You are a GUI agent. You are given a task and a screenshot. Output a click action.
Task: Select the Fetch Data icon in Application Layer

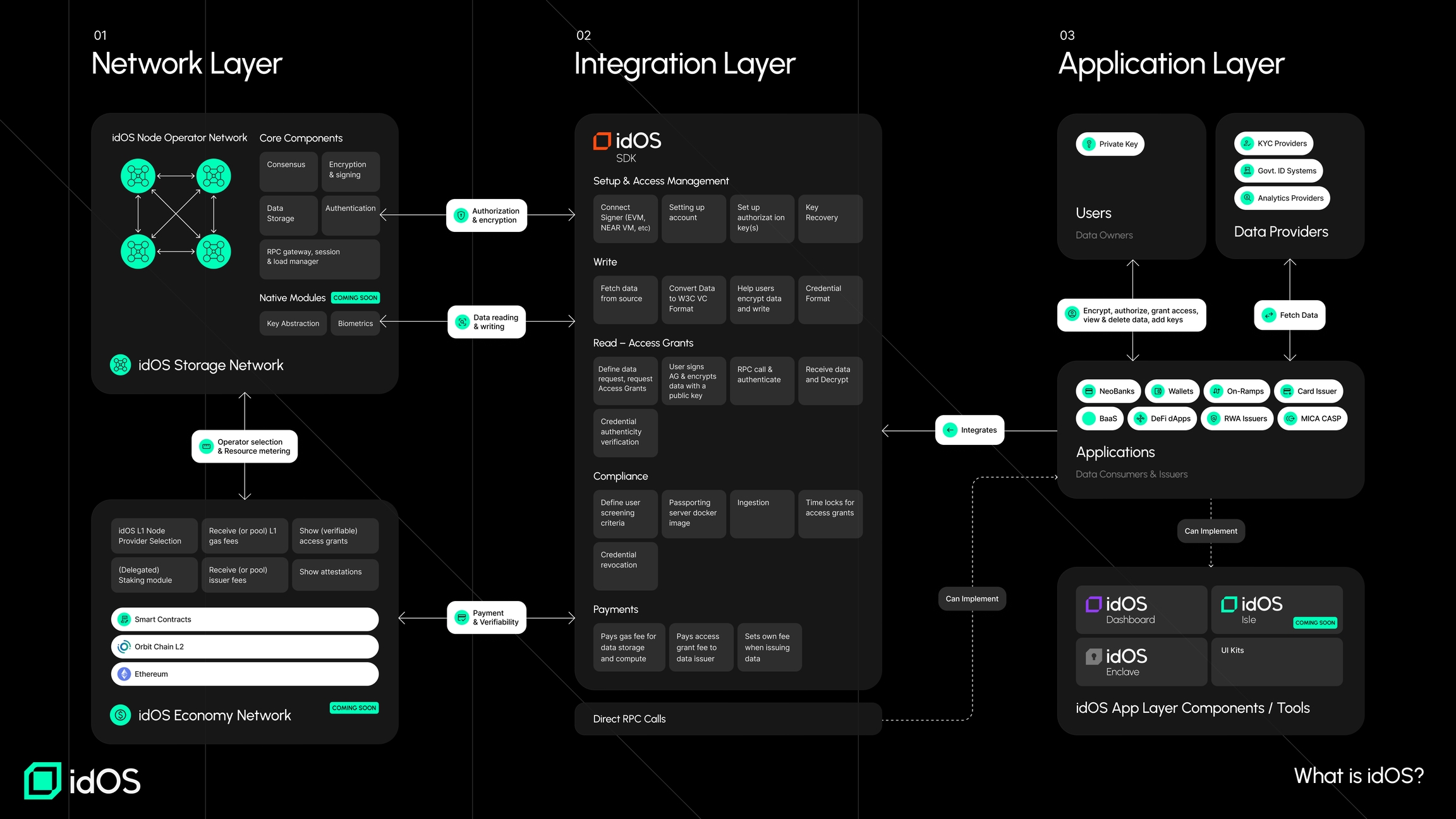pos(1268,315)
